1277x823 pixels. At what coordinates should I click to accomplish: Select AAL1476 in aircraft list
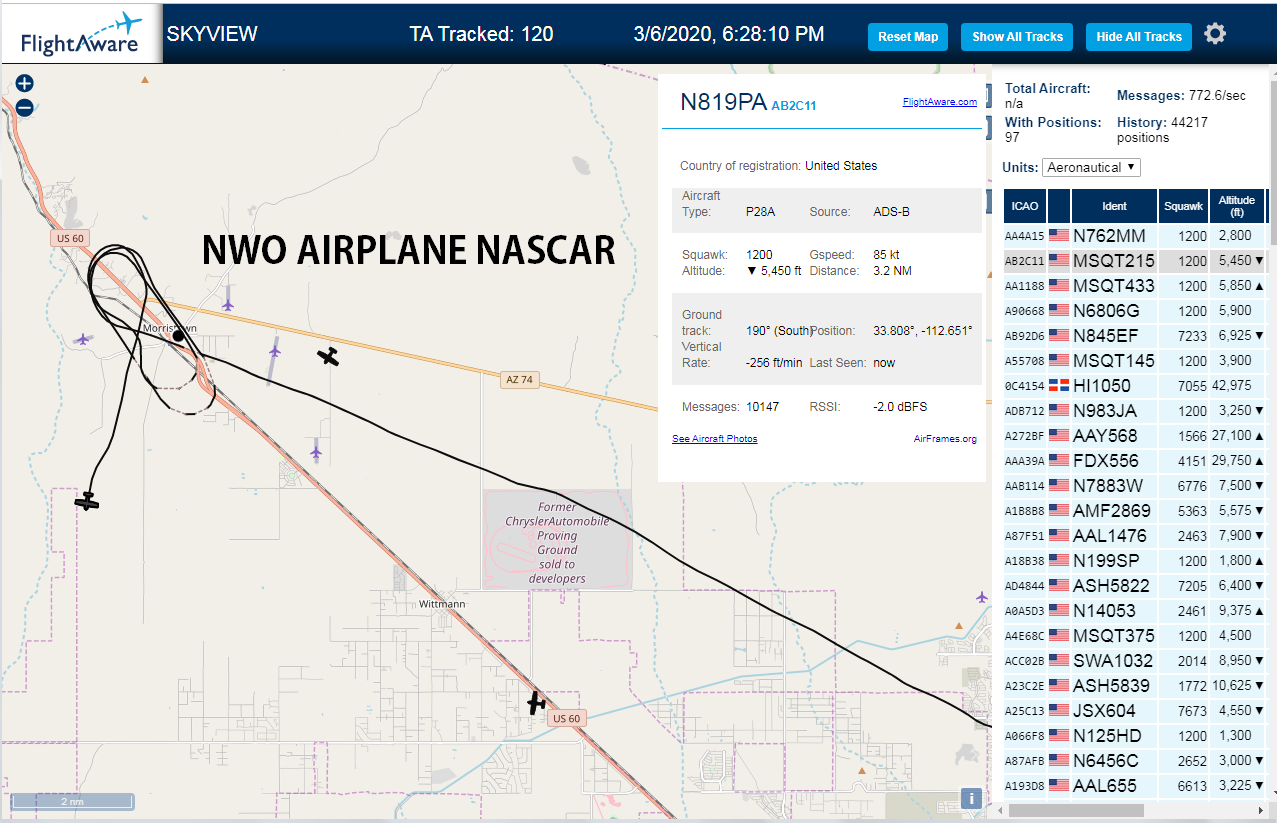pyautogui.click(x=1135, y=536)
